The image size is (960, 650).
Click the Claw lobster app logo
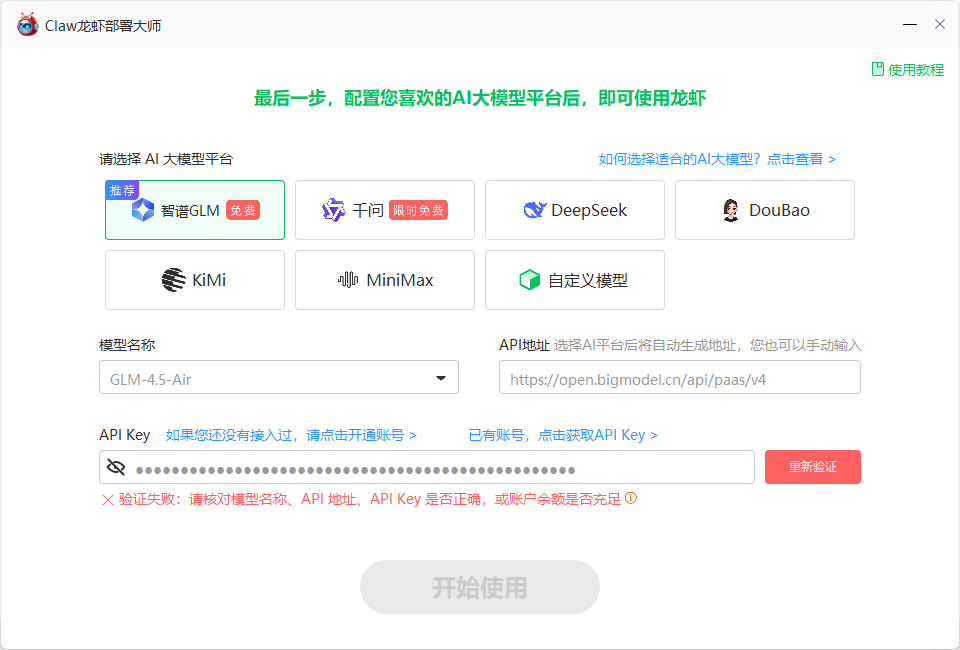click(28, 25)
